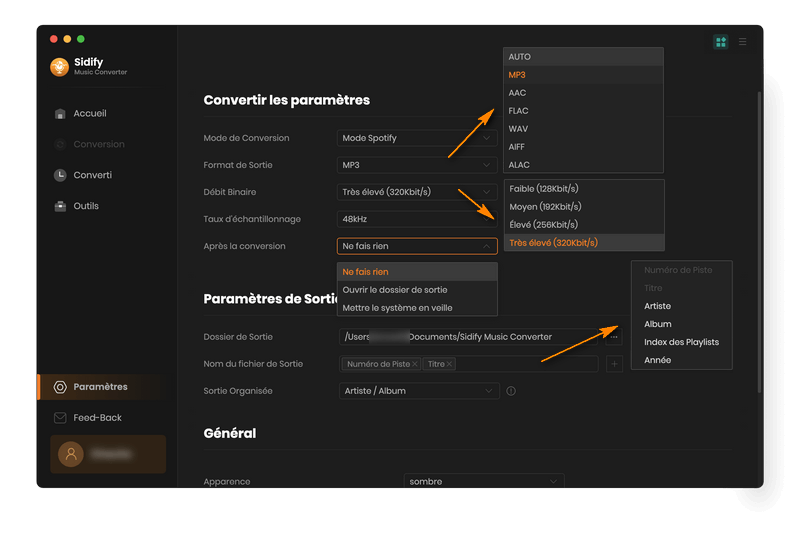Image resolution: width=800 pixels, height=536 pixels.
Task: Click the Sidify logo icon
Action: [59, 67]
